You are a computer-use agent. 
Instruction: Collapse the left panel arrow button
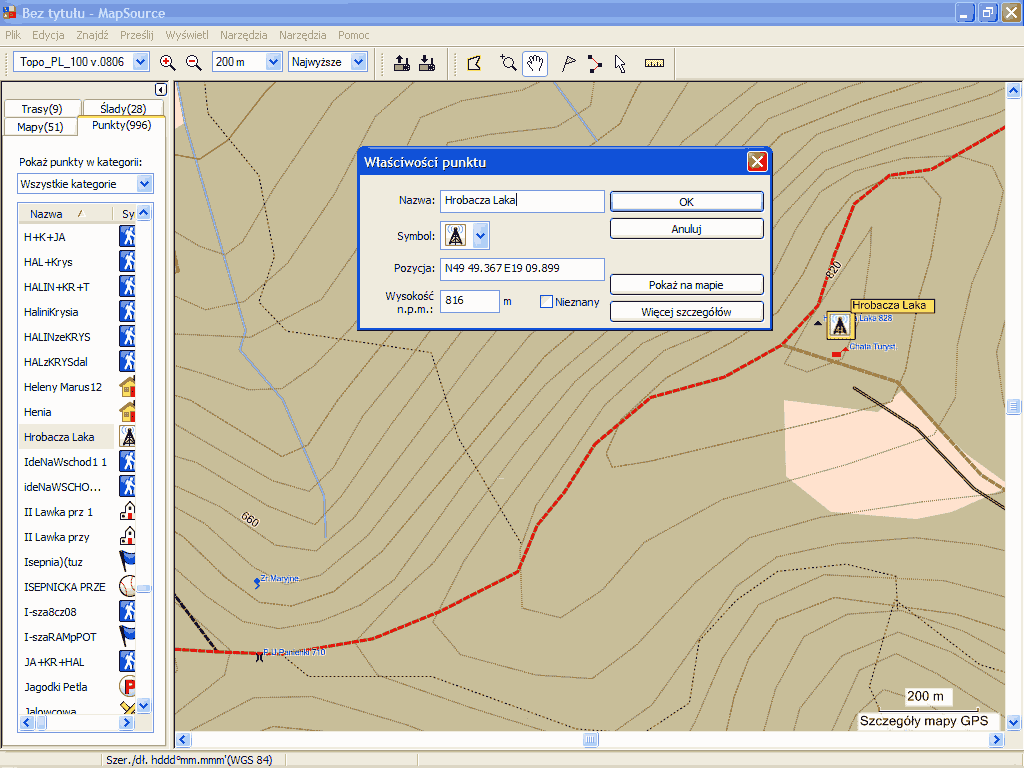coord(161,89)
